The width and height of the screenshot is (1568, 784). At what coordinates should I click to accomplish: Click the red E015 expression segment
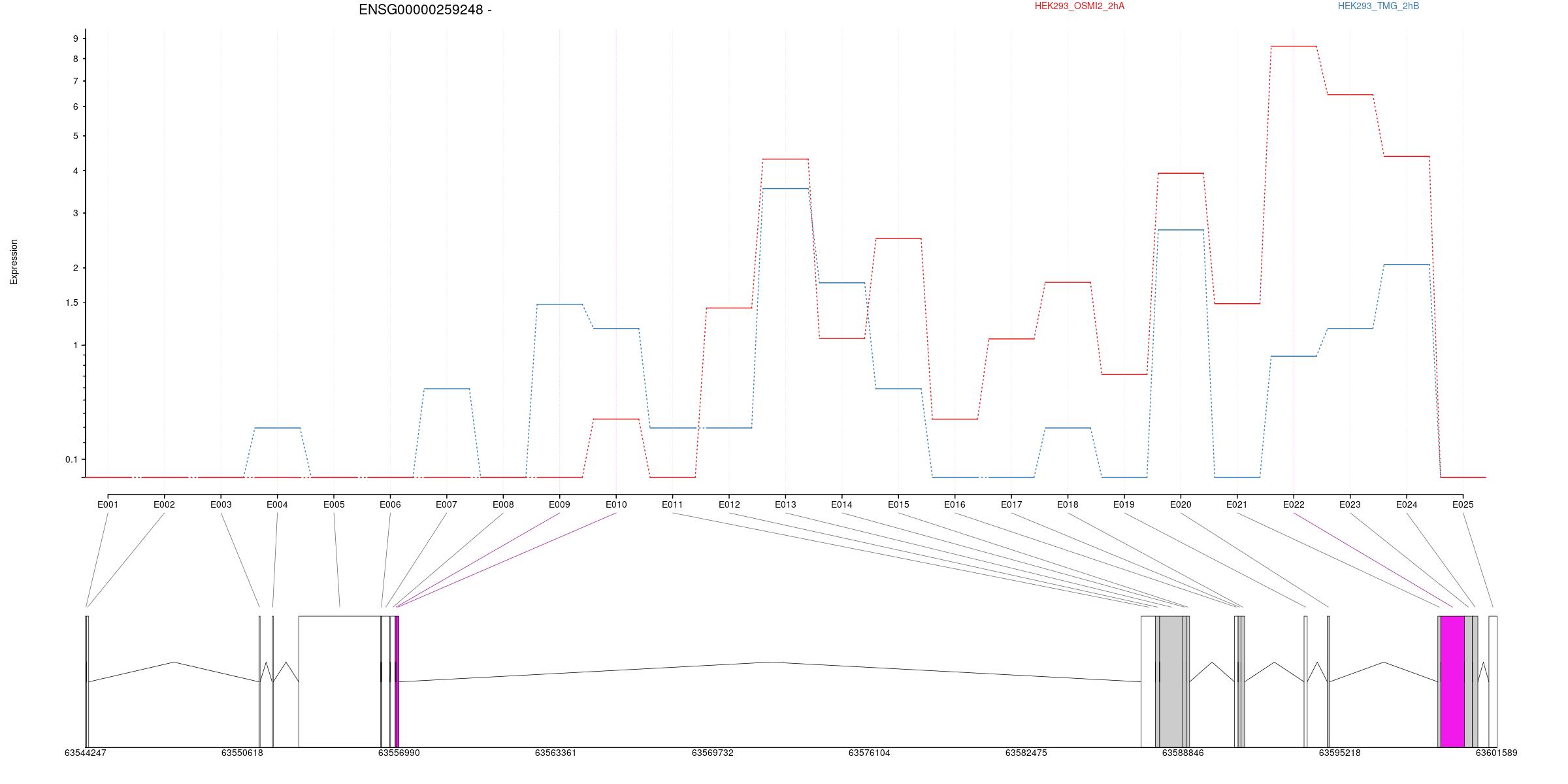(x=898, y=239)
